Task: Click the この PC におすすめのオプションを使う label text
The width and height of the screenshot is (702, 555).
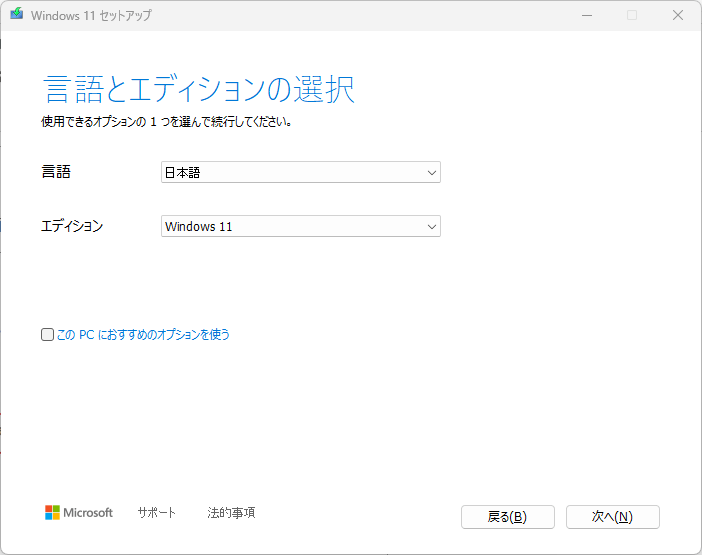Action: (x=143, y=334)
